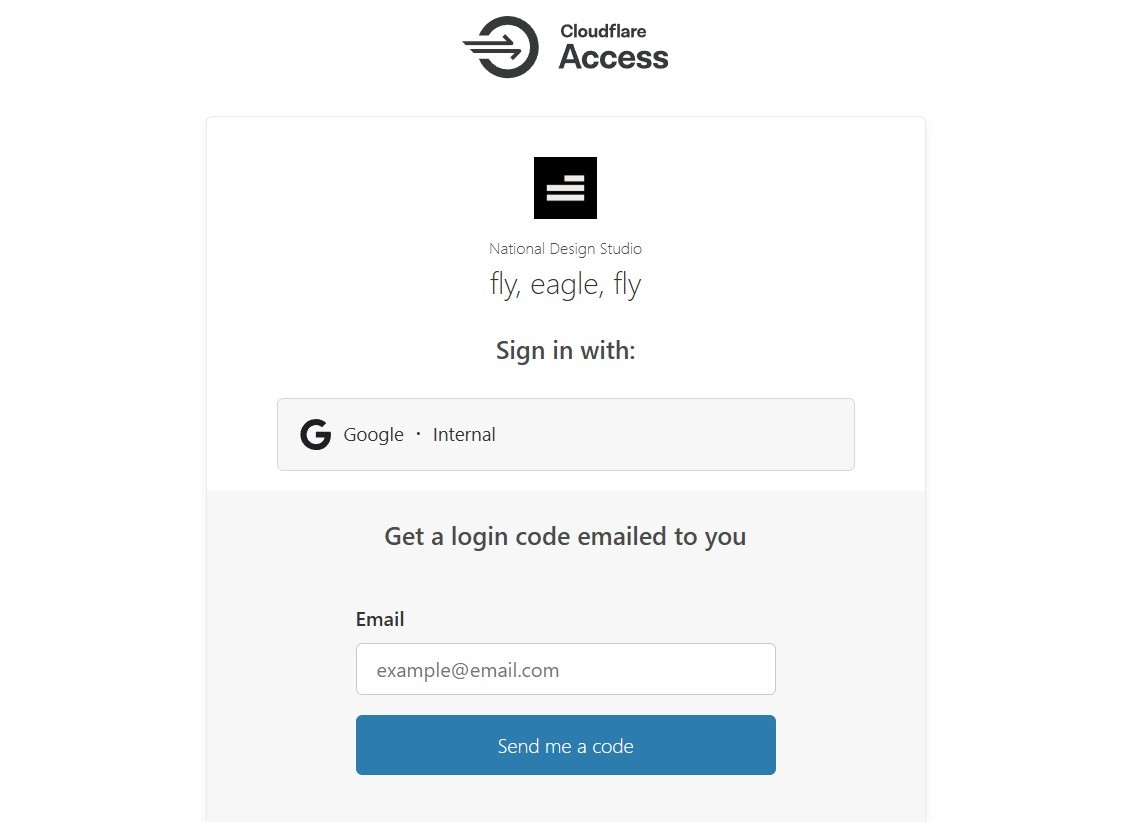Image resolution: width=1137 pixels, height=822 pixels.
Task: Click the "Internal" label in sign-in button
Action: pos(464,435)
